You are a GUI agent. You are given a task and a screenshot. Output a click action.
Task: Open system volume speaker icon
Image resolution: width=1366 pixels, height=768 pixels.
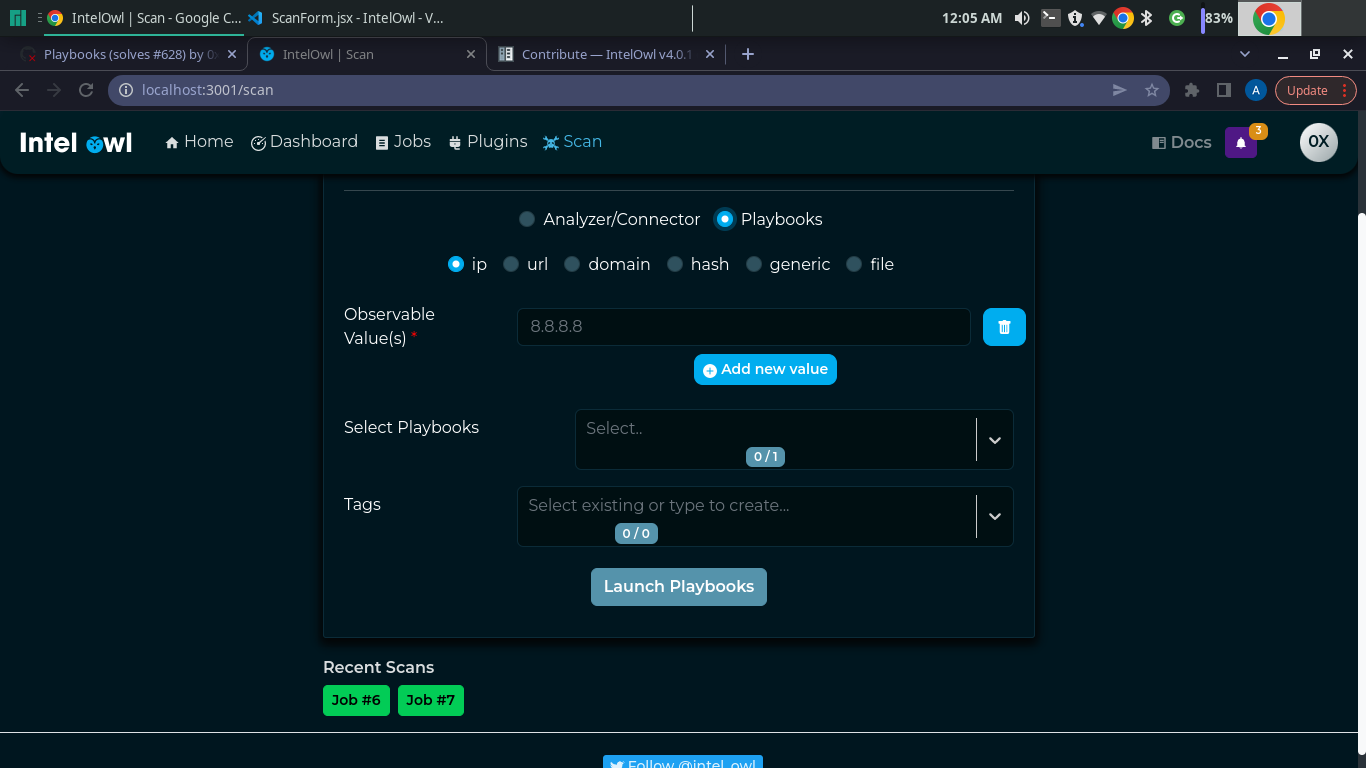[1022, 18]
